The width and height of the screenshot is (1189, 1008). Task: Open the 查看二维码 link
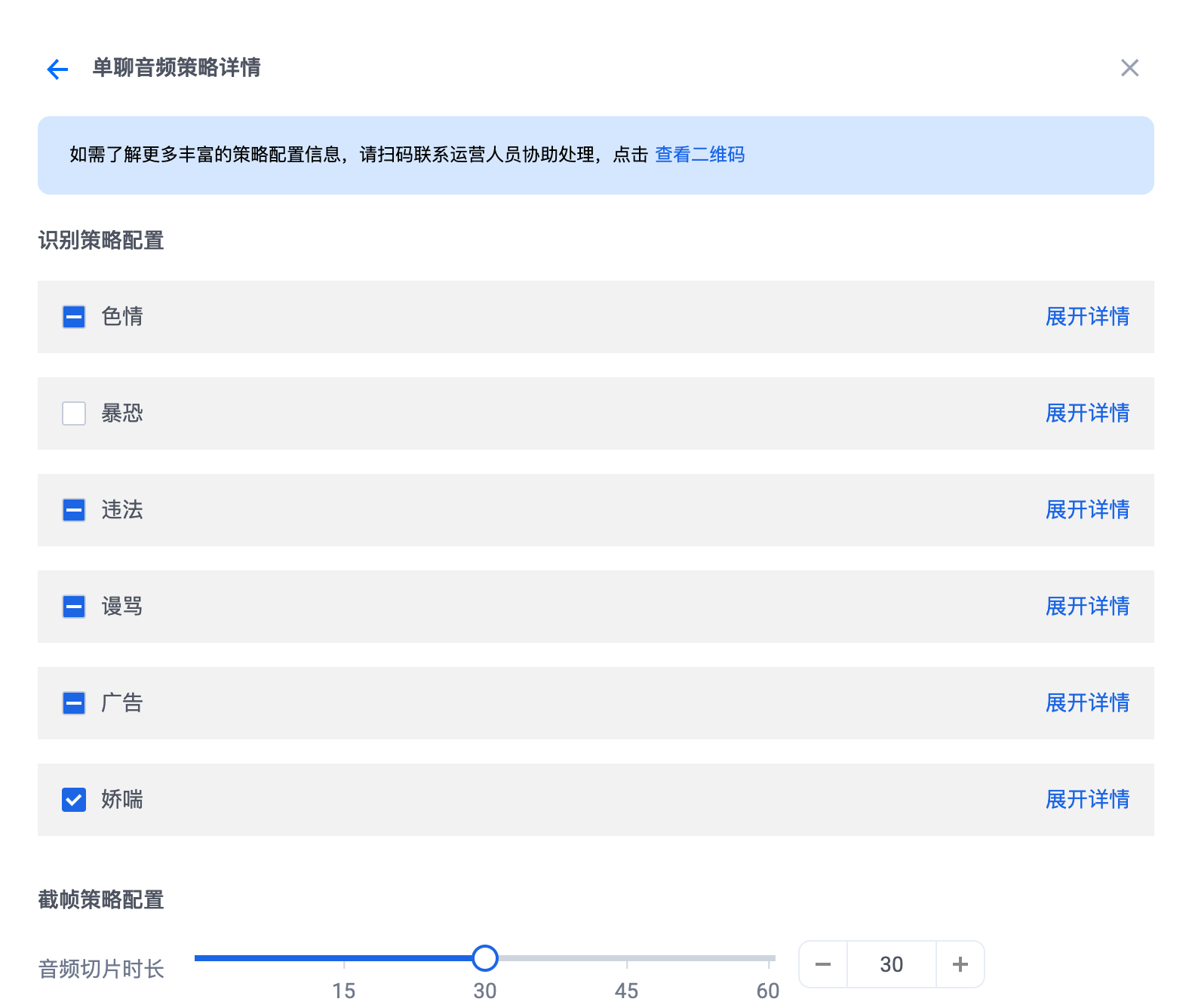[x=699, y=155]
